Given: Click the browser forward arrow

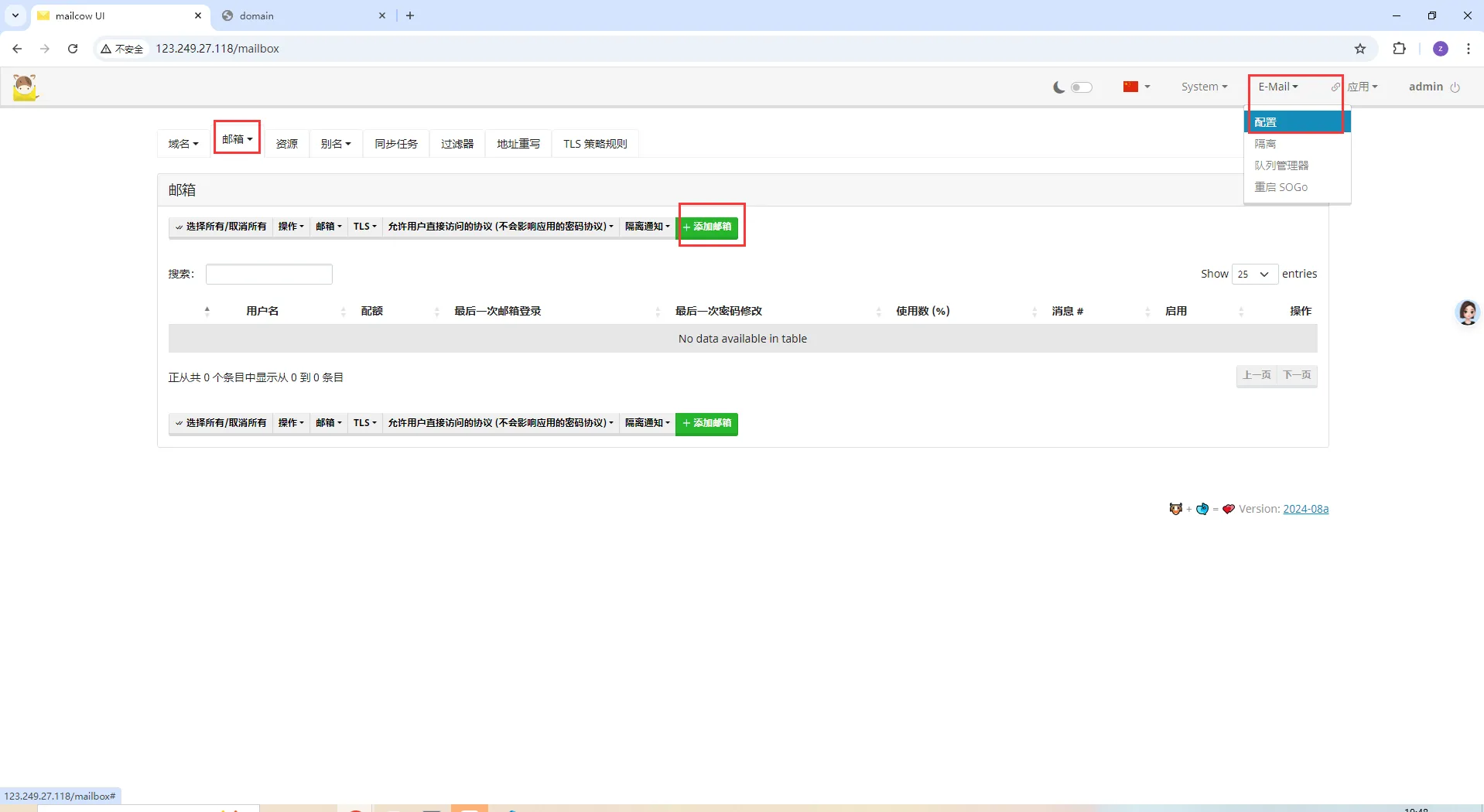Looking at the screenshot, I should tap(45, 49).
